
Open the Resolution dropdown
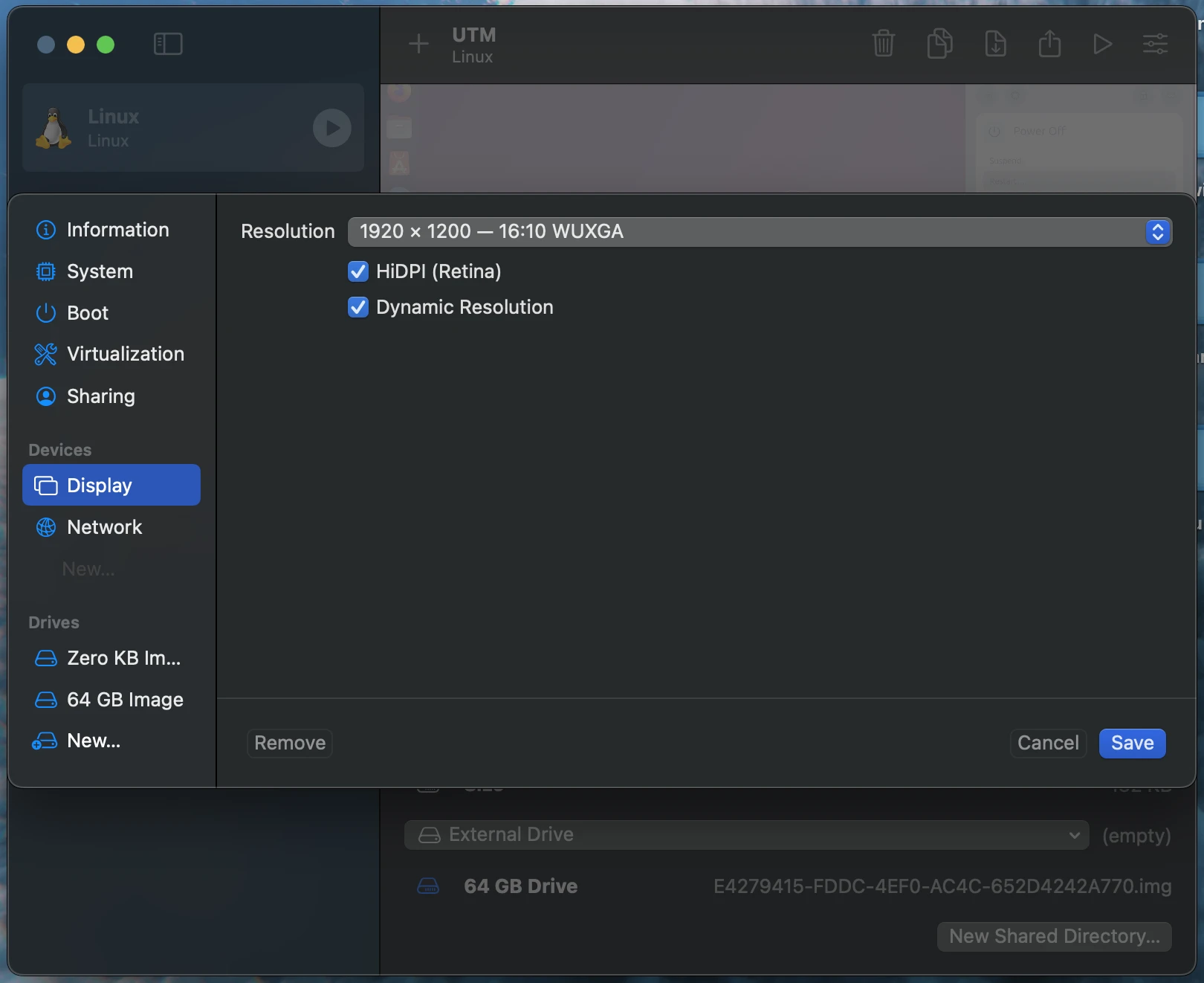pyautogui.click(x=760, y=231)
